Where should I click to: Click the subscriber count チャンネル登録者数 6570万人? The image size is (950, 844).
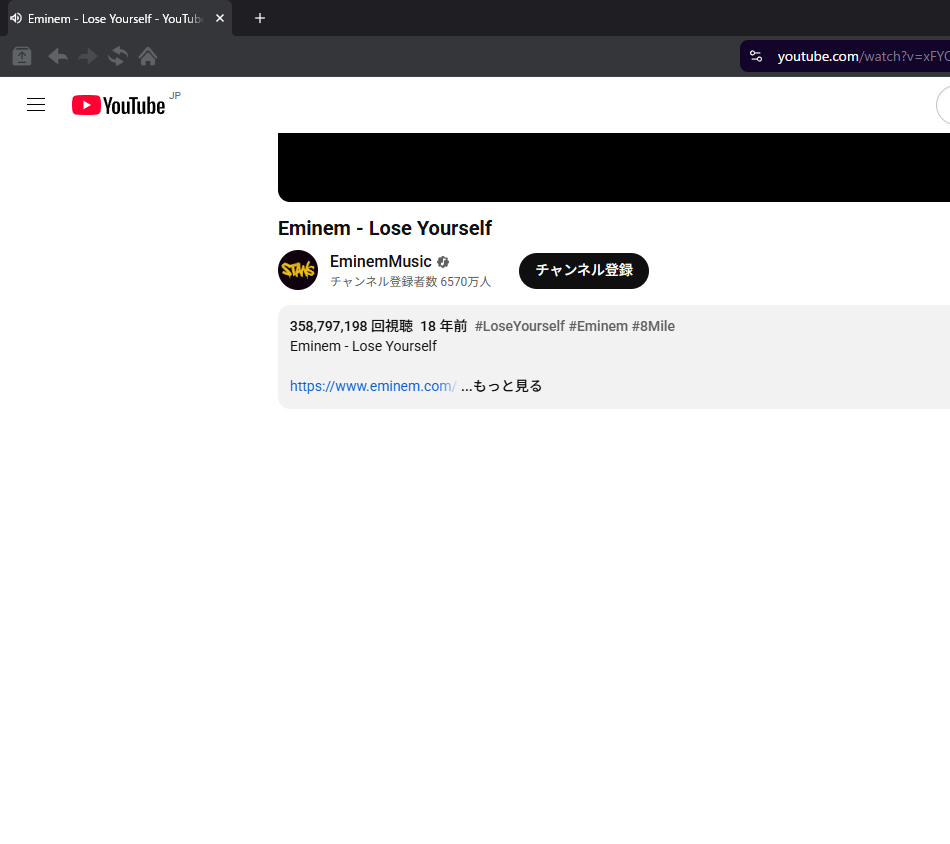[x=410, y=282]
